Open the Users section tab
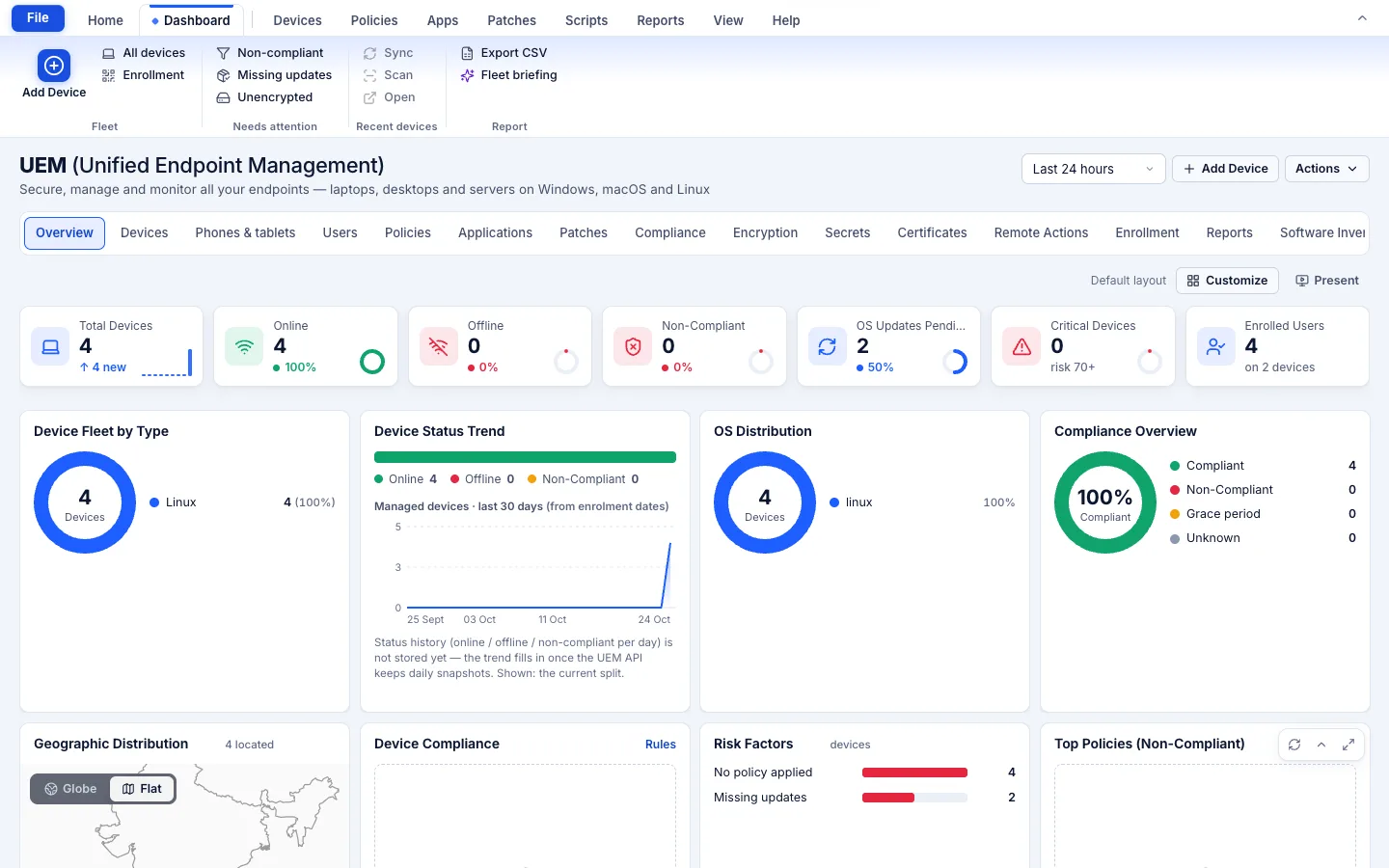 click(340, 233)
